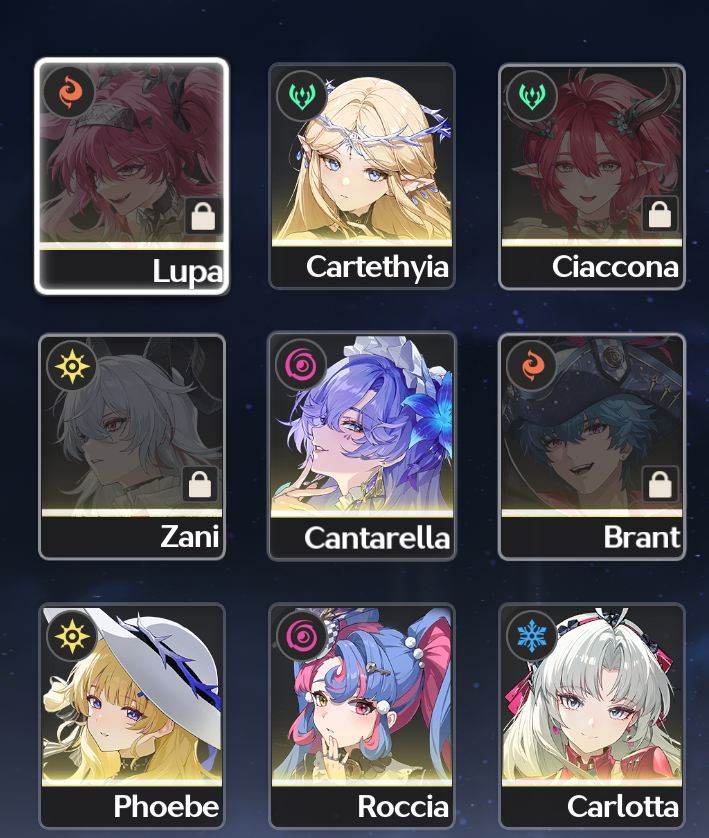Click the lock icon on Ciaccona's card
The width and height of the screenshot is (709, 838).
tap(660, 214)
